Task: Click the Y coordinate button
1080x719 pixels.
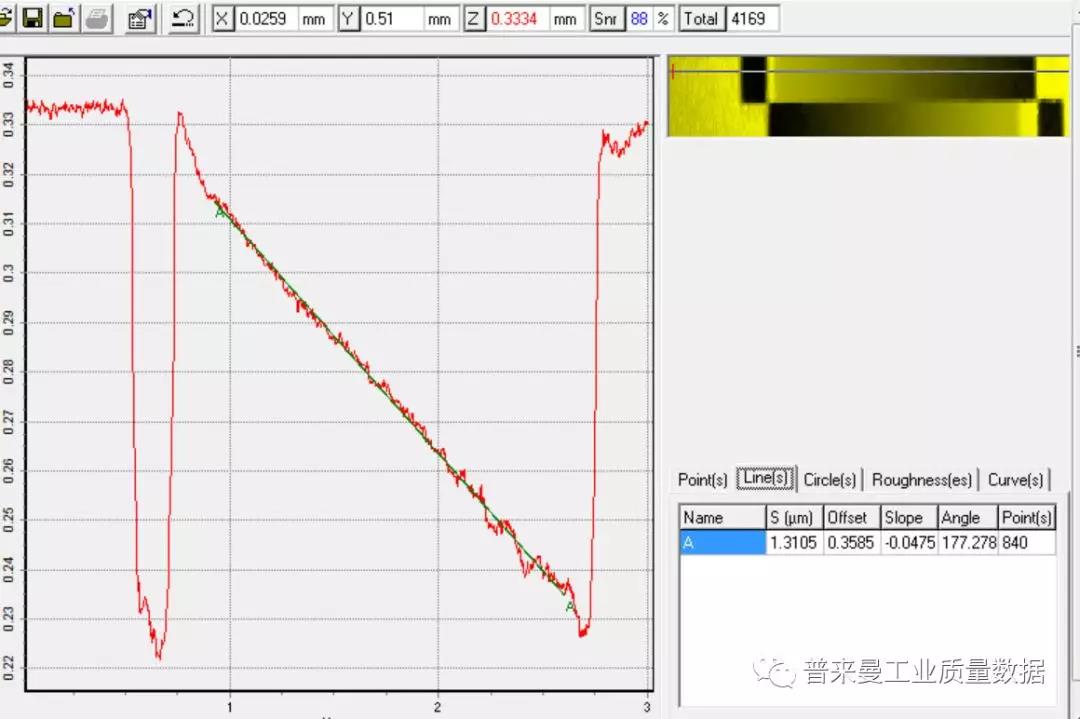Action: pyautogui.click(x=349, y=19)
